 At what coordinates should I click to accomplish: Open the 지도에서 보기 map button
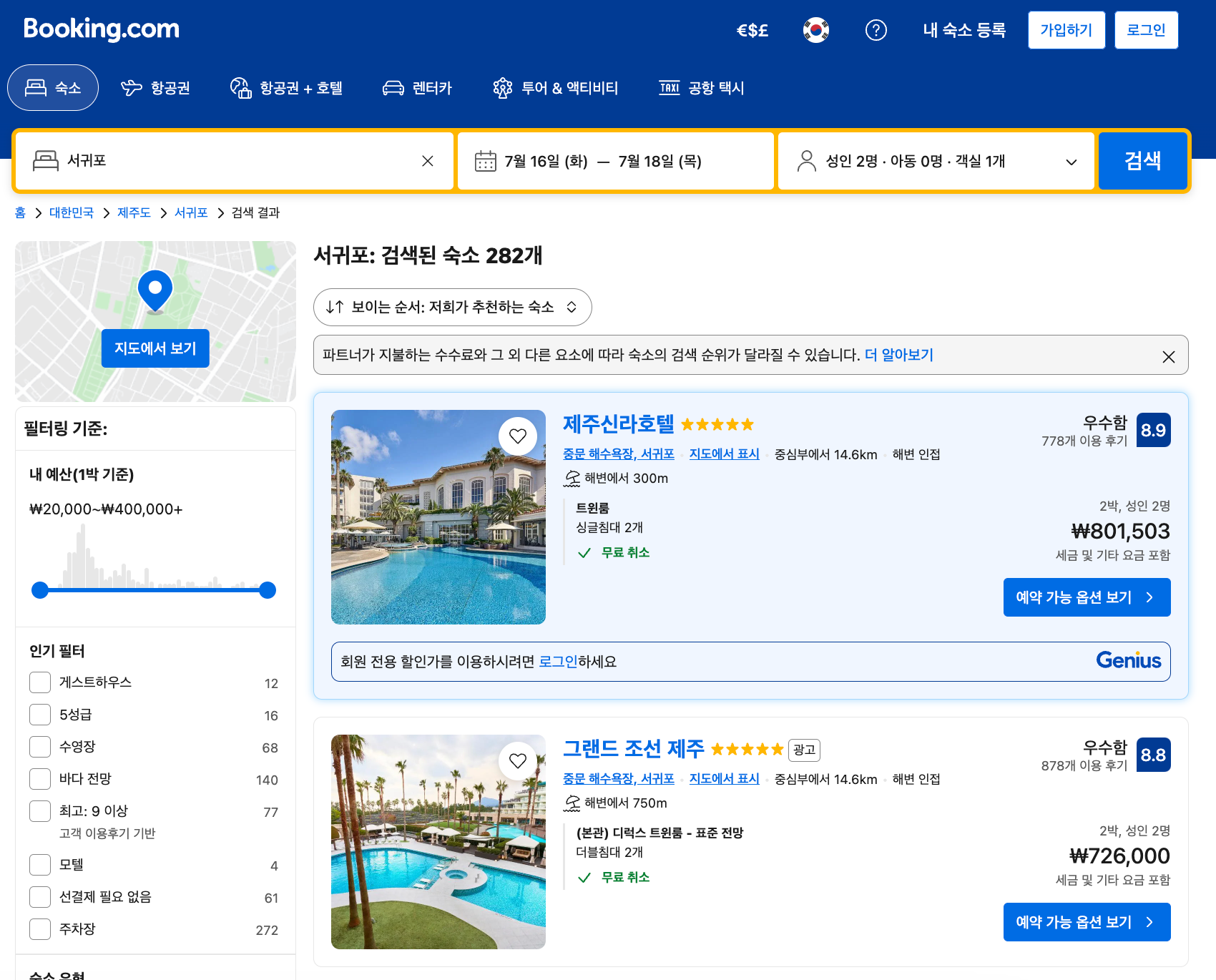(x=155, y=348)
